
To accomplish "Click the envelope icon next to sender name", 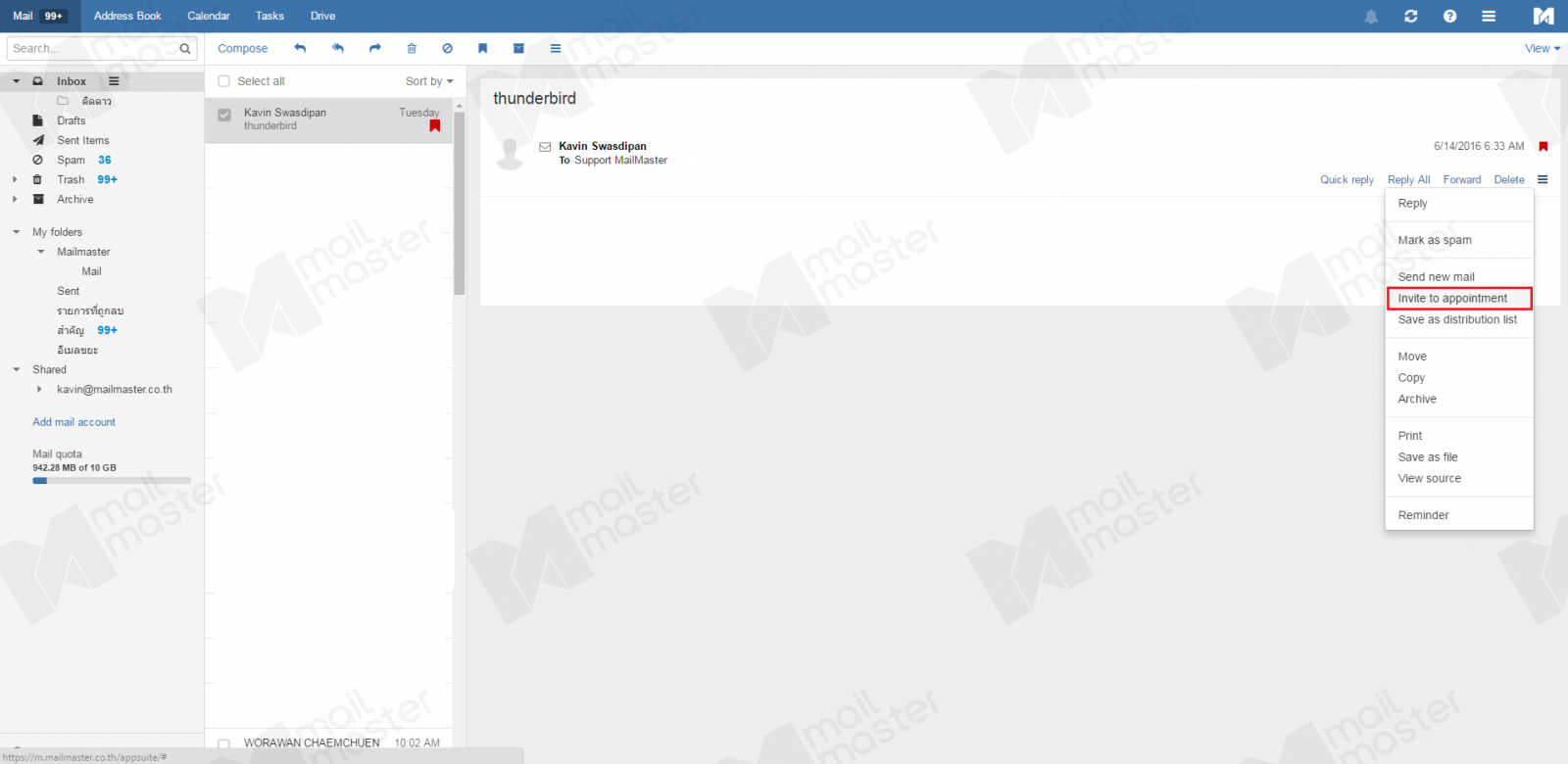I will (x=545, y=147).
